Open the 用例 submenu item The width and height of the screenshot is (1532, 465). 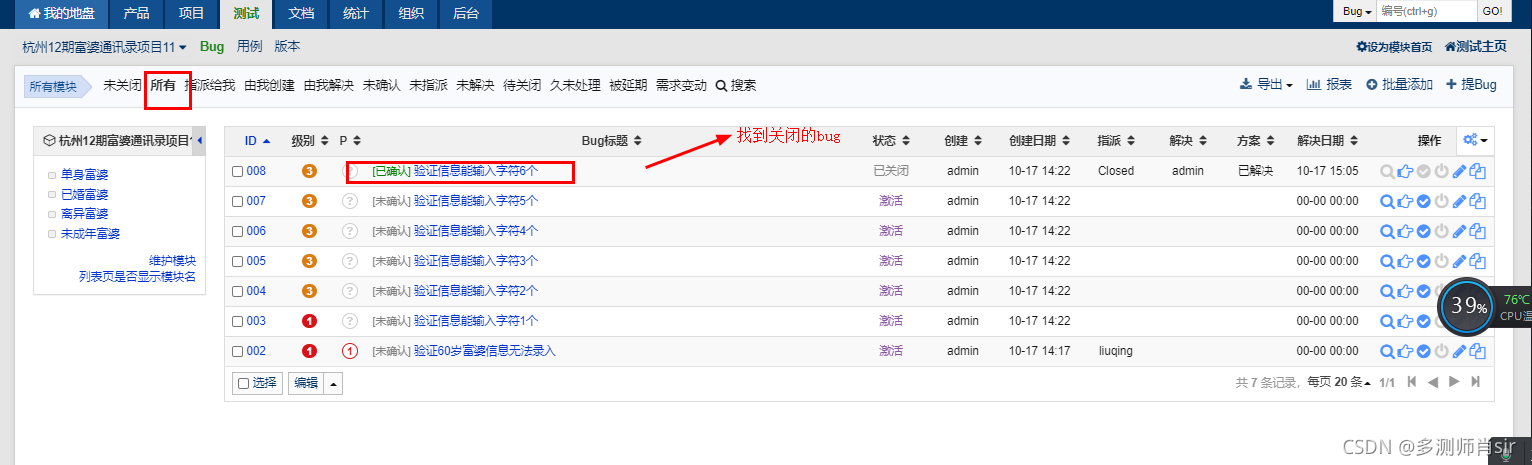point(249,47)
